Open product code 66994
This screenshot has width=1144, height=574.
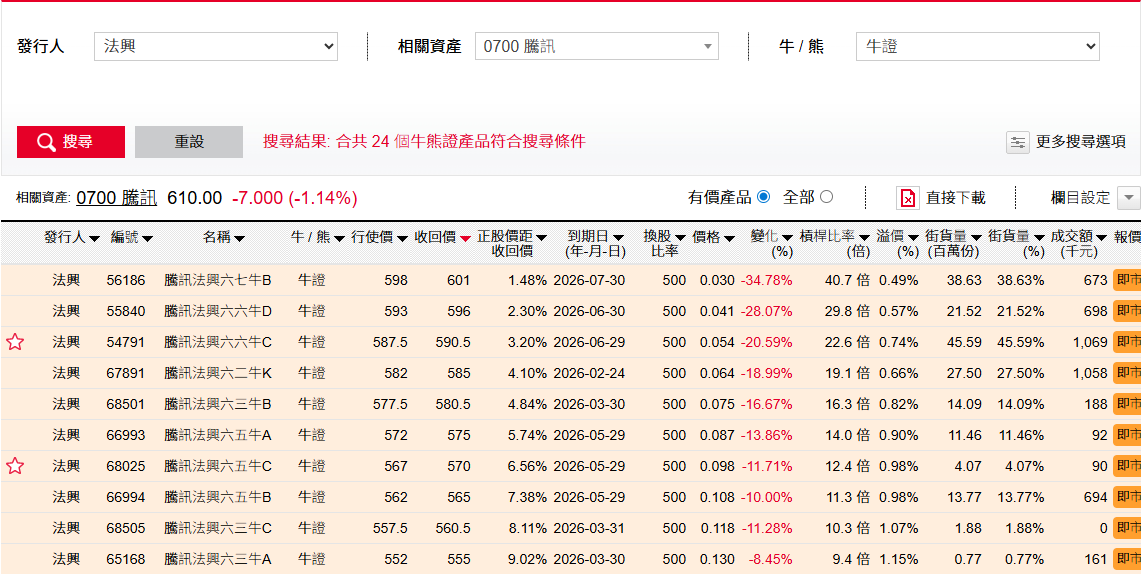click(x=125, y=497)
